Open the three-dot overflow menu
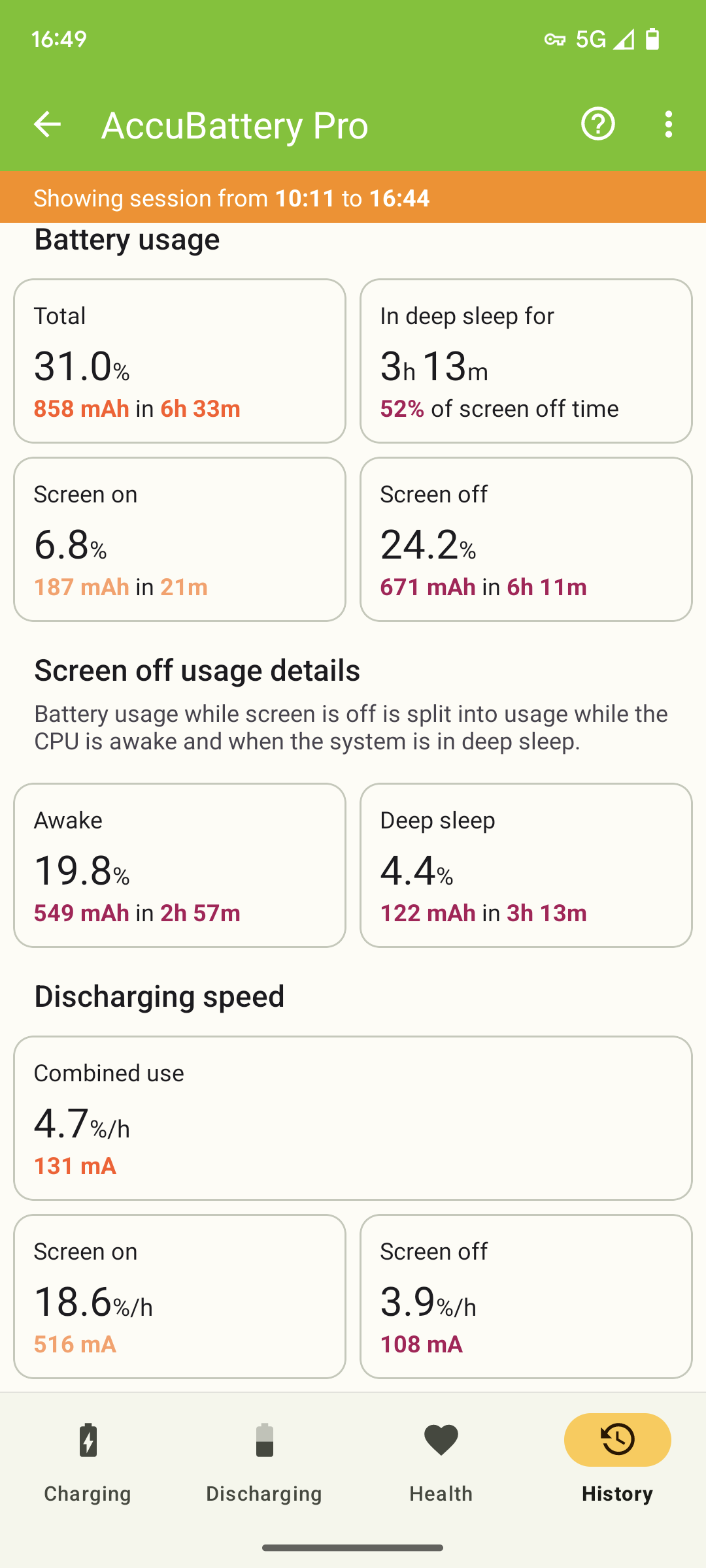Screen dimensions: 706x1568 pyautogui.click(x=668, y=124)
